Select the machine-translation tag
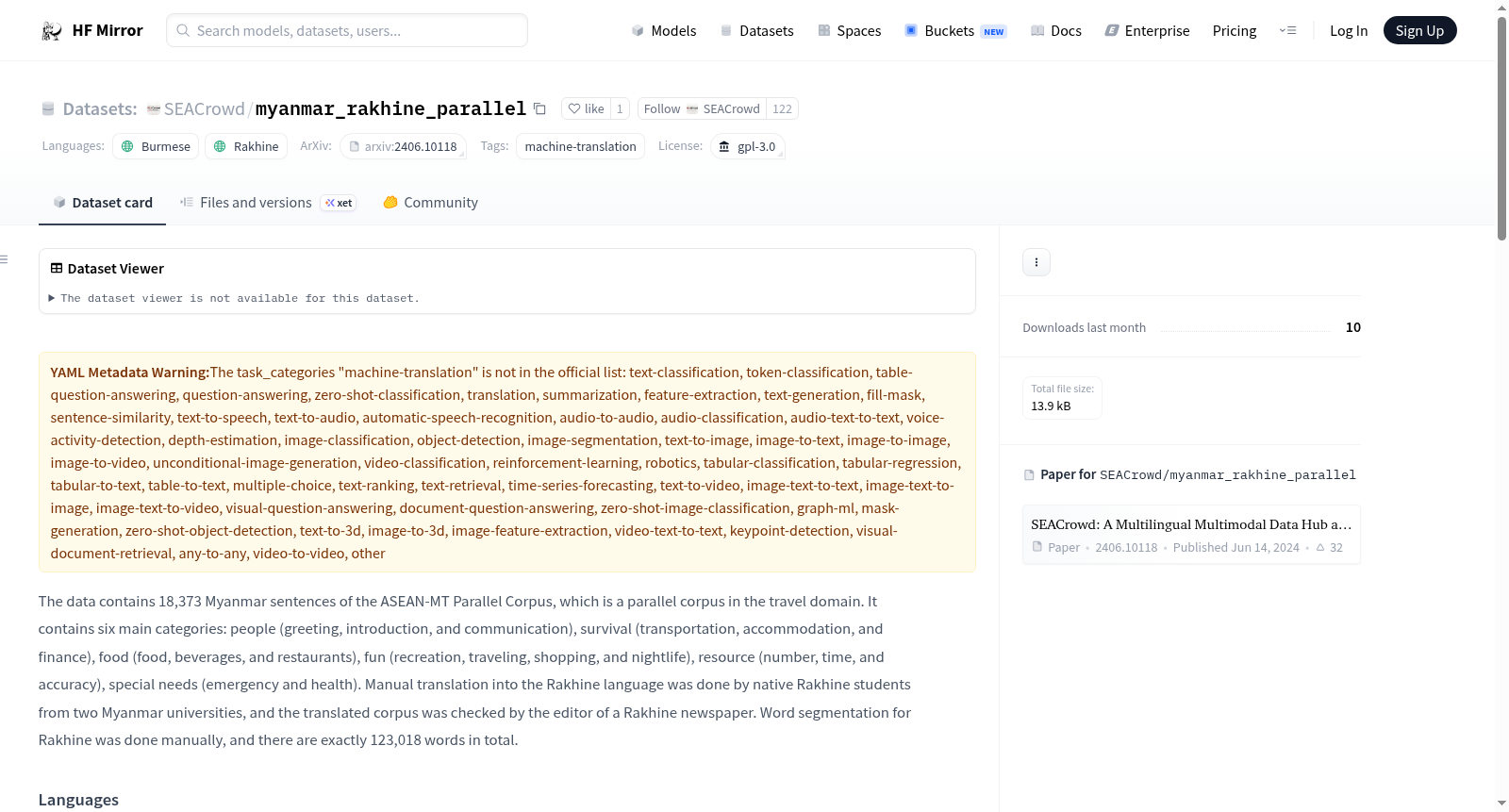 pos(580,146)
